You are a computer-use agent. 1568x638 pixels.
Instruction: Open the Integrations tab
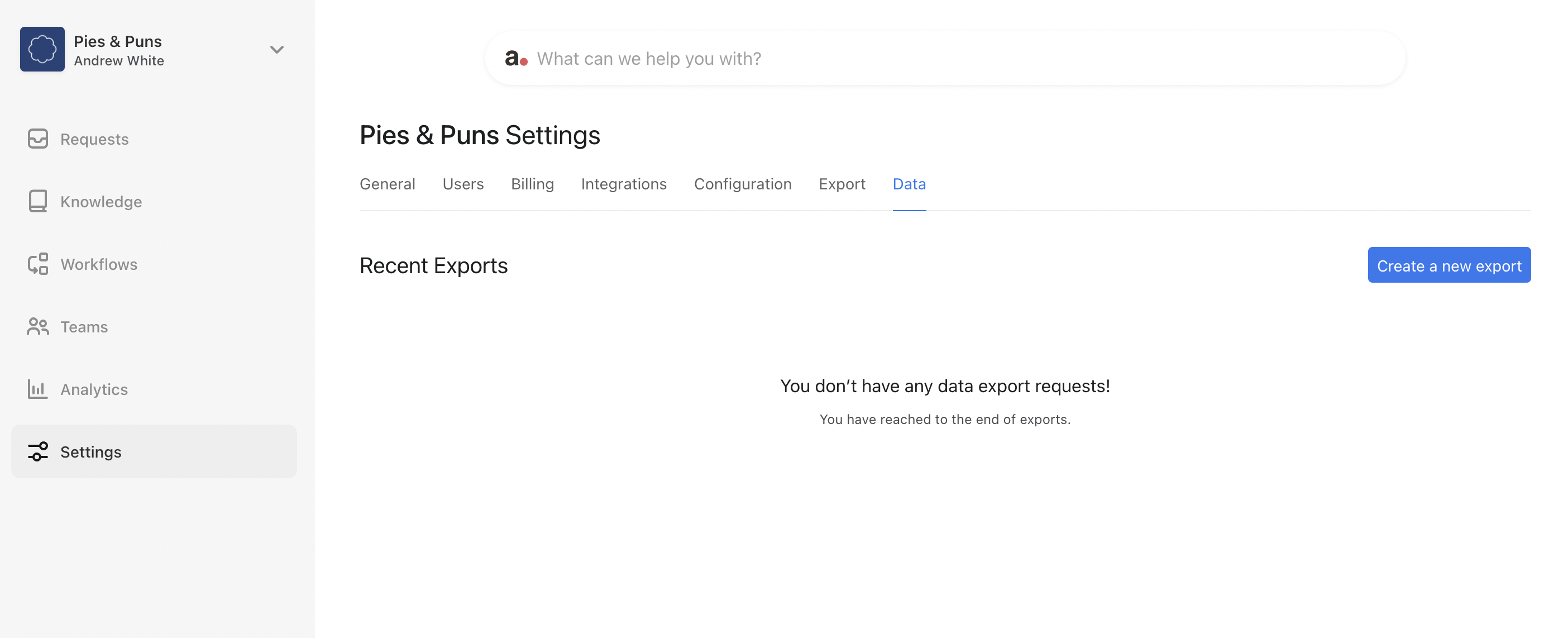[x=624, y=184]
